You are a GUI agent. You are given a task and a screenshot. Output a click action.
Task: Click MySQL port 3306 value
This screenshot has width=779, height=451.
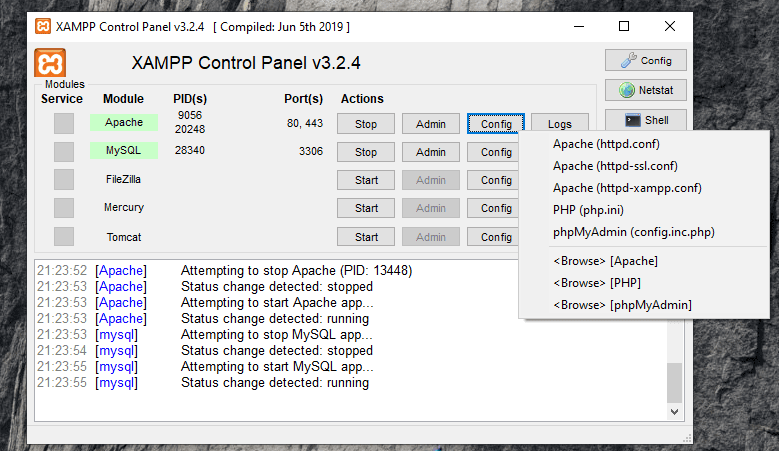click(x=311, y=151)
